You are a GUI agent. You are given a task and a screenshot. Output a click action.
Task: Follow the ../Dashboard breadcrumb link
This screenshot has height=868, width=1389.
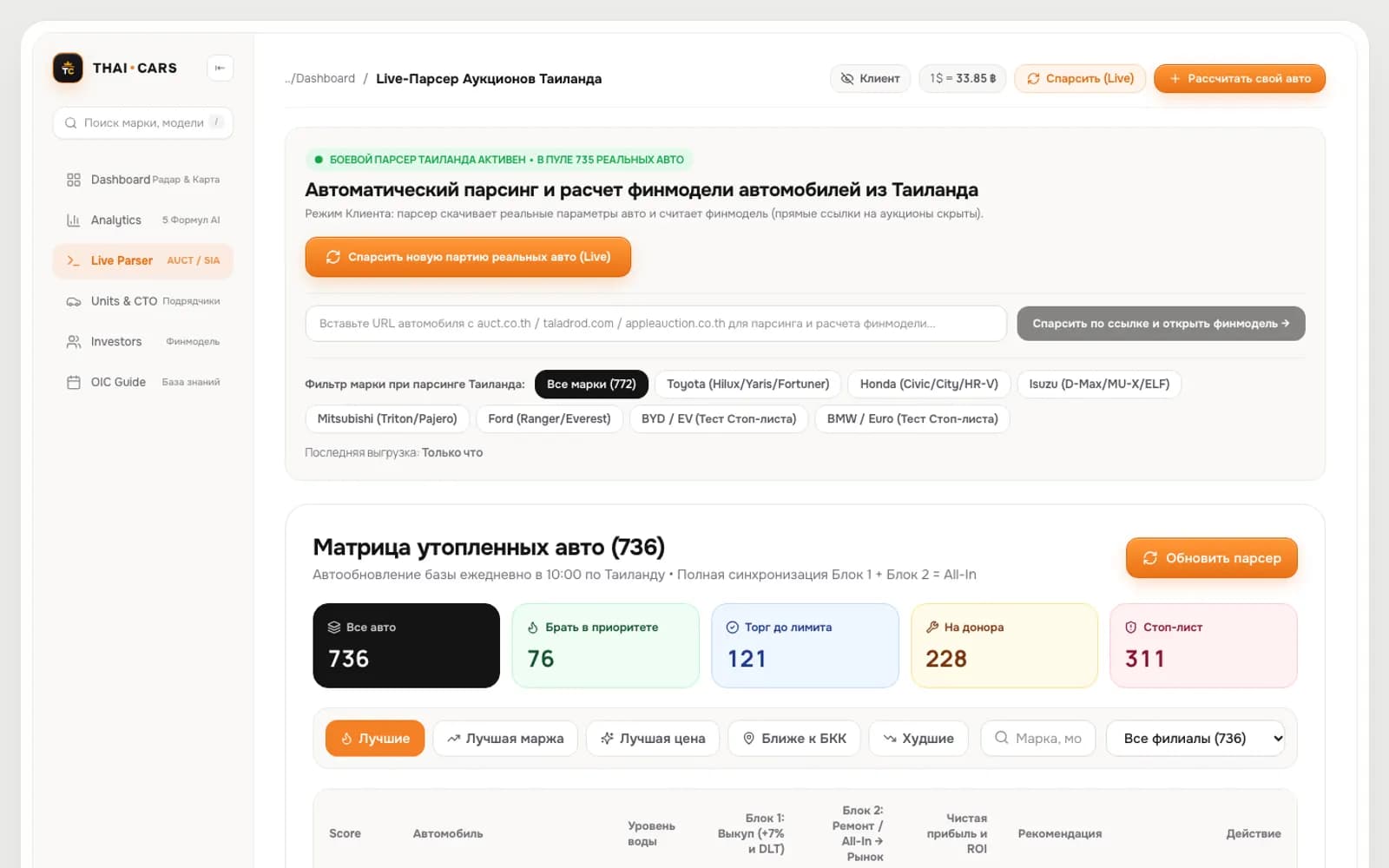pyautogui.click(x=320, y=78)
